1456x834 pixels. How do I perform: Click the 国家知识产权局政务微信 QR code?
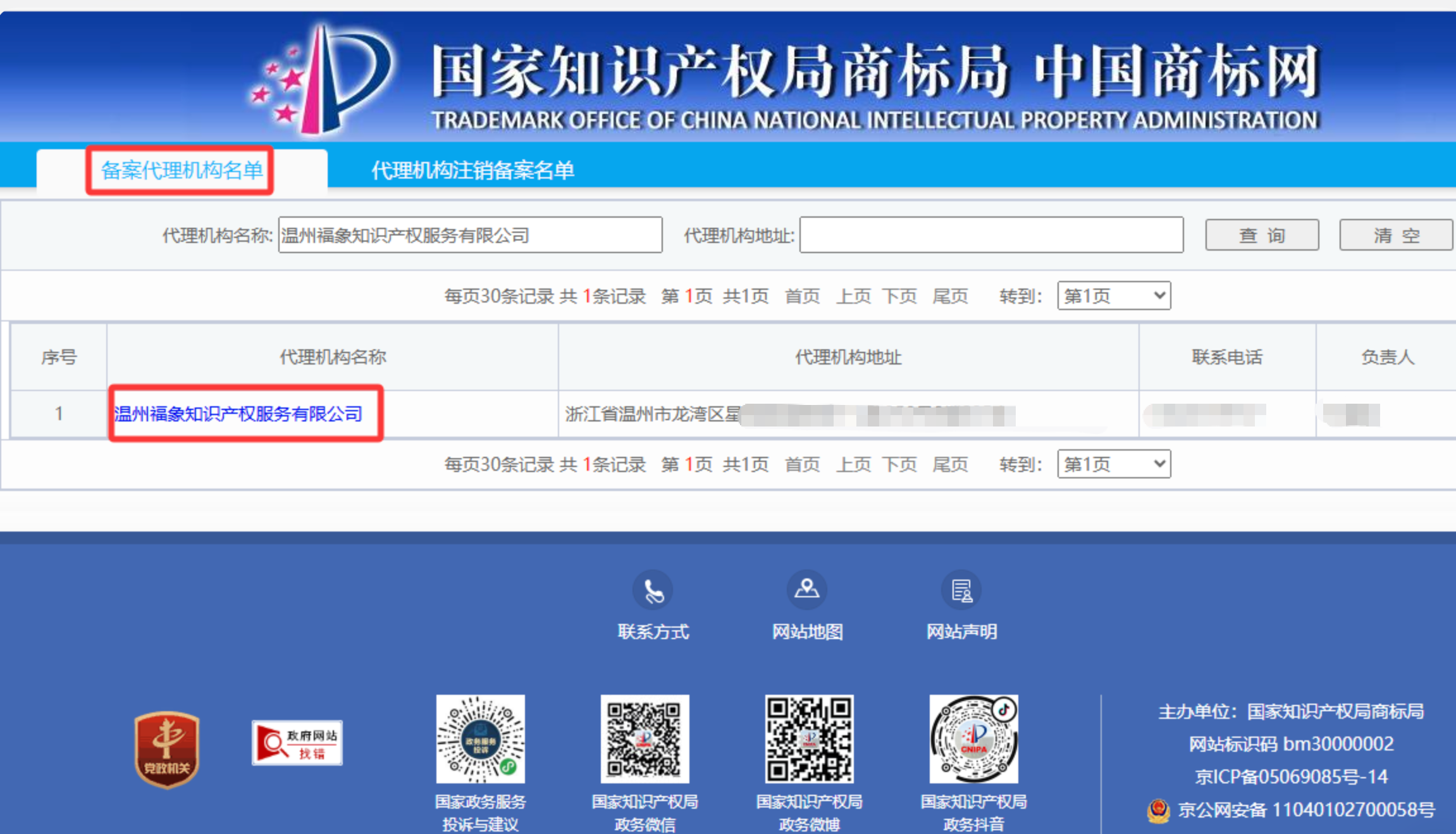645,739
